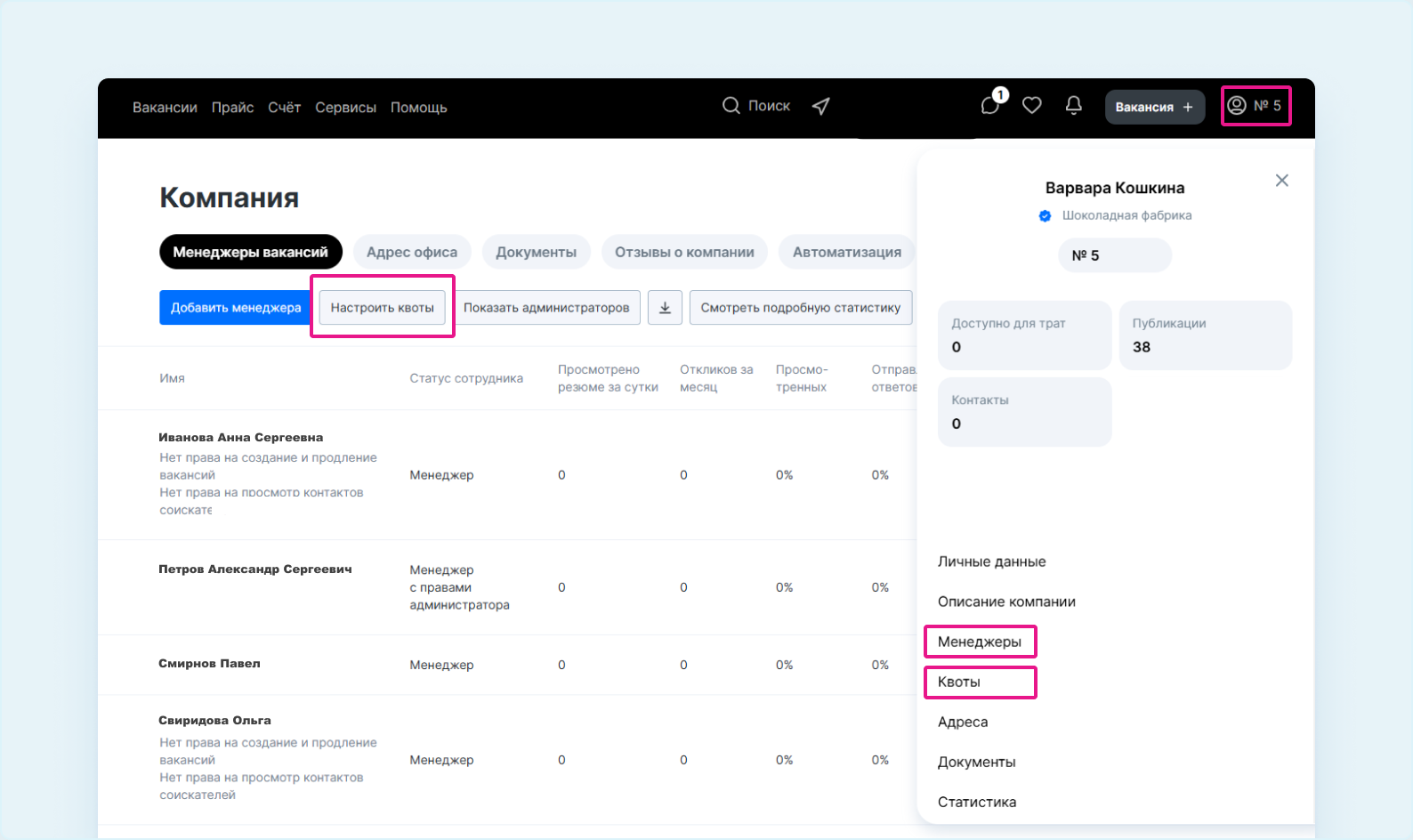Select the Менеджеры вакансий tab

coord(251,252)
